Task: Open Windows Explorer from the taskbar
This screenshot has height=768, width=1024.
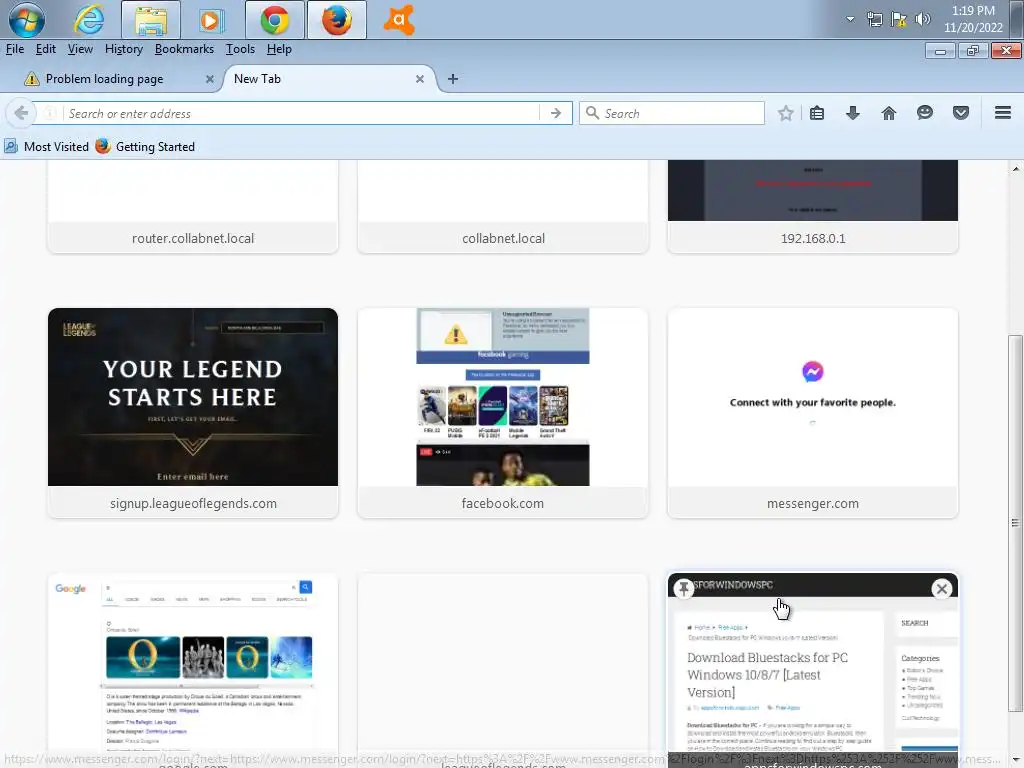Action: (151, 20)
